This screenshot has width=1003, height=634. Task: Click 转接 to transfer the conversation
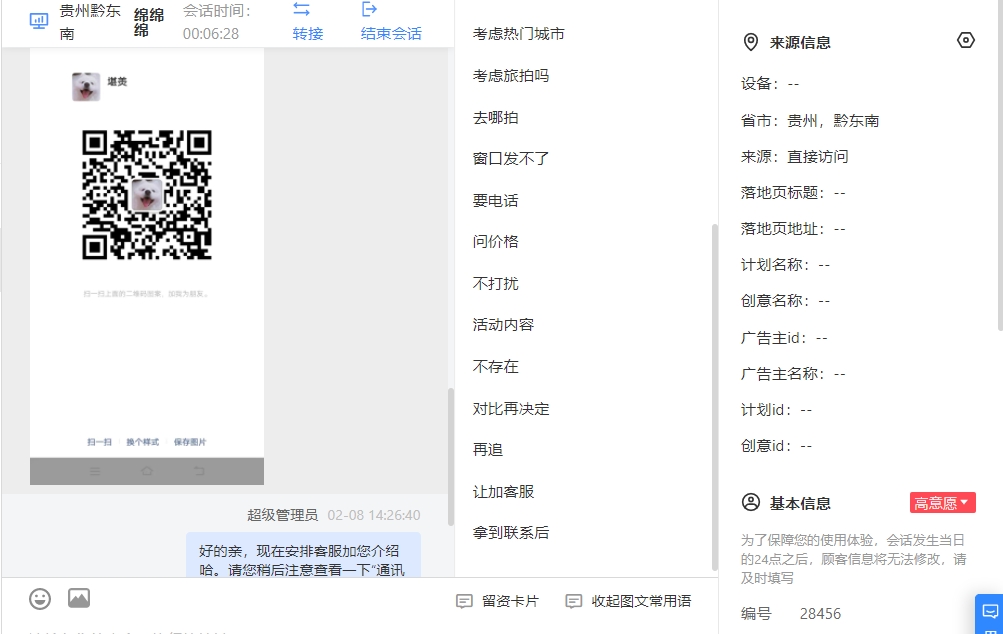click(308, 33)
